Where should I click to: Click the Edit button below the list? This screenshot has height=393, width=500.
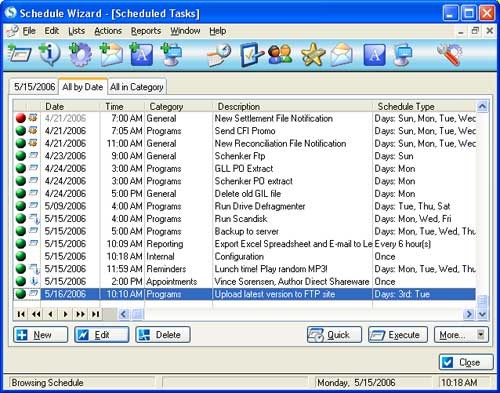pos(101,335)
